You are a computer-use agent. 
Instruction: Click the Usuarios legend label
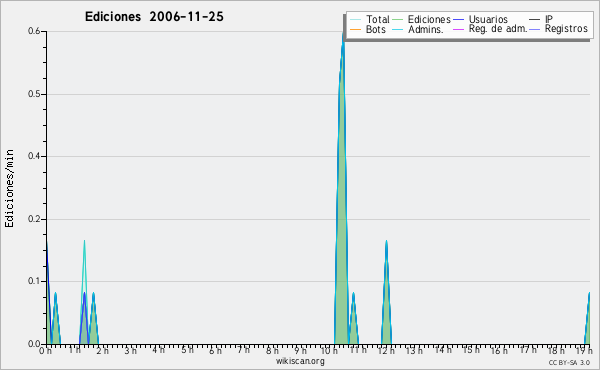click(x=488, y=19)
